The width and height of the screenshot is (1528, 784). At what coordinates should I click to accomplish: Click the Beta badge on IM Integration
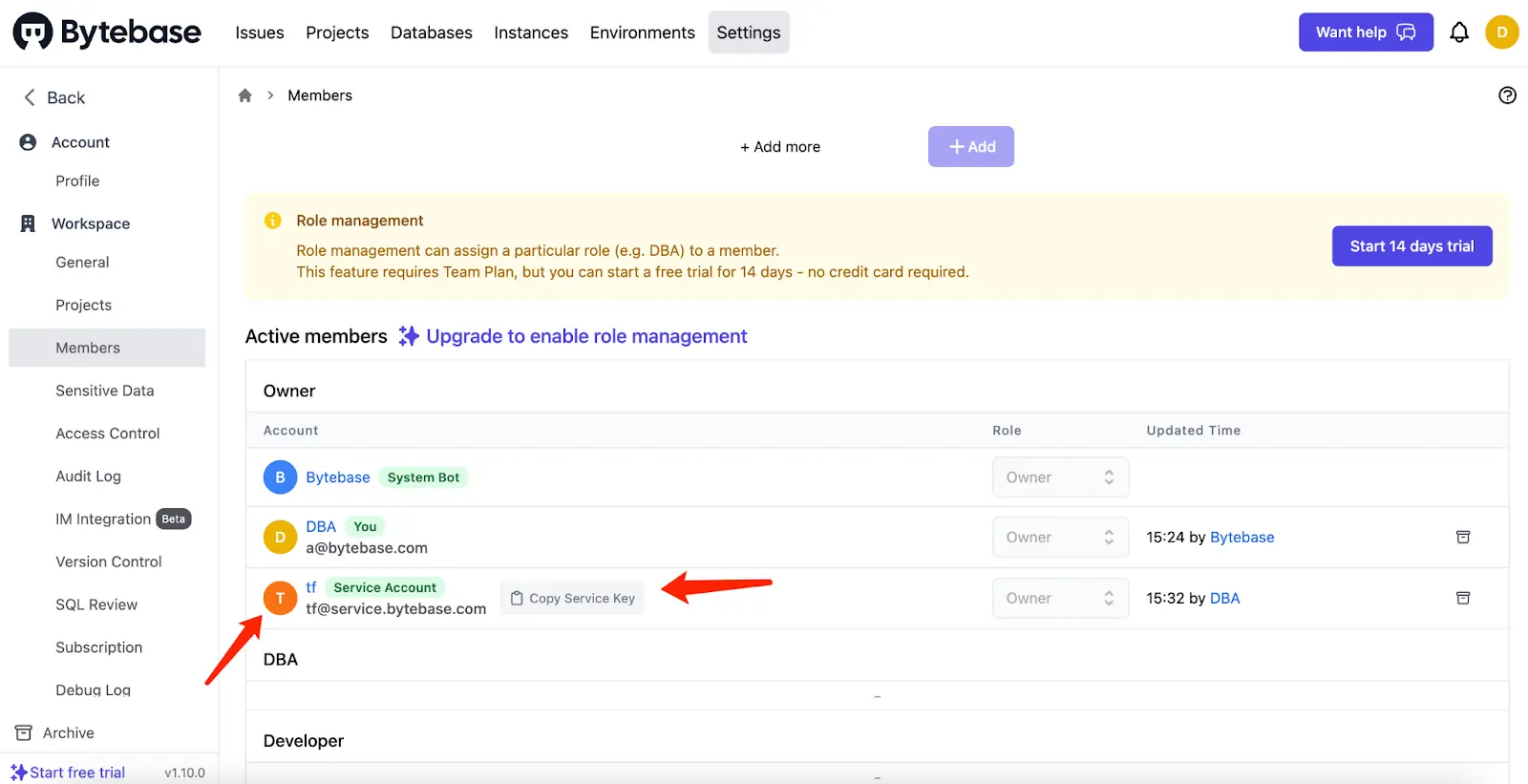point(174,519)
